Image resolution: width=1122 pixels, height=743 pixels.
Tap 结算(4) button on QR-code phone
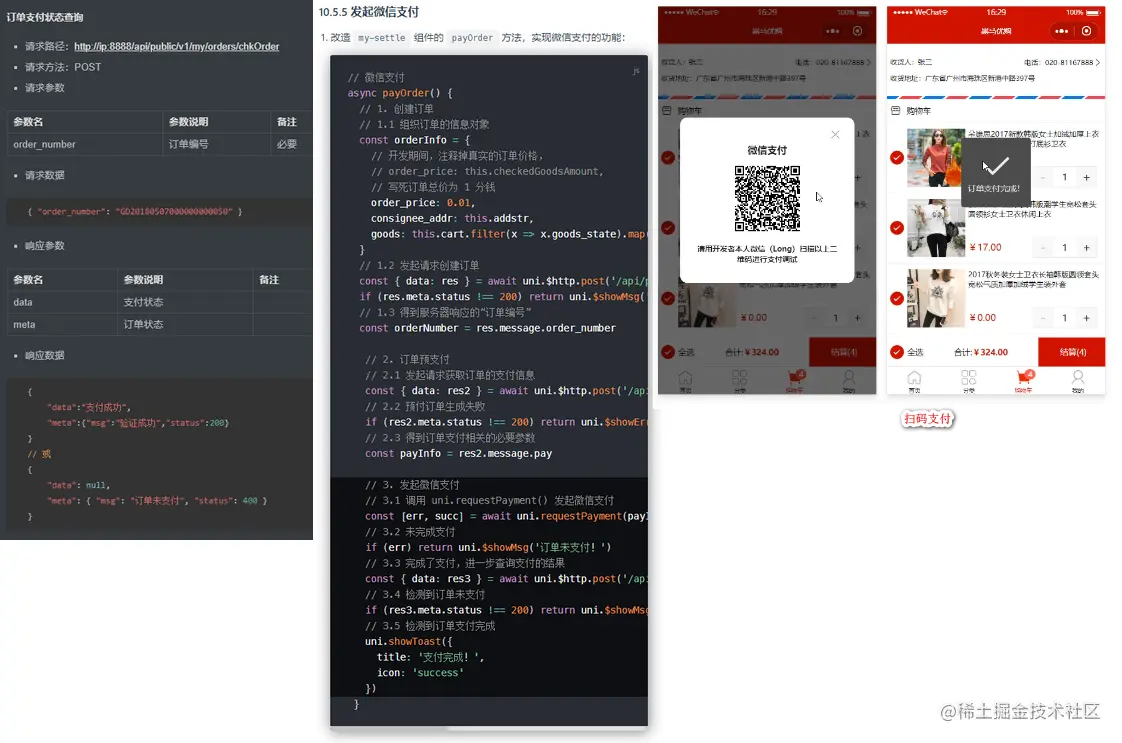[842, 351]
